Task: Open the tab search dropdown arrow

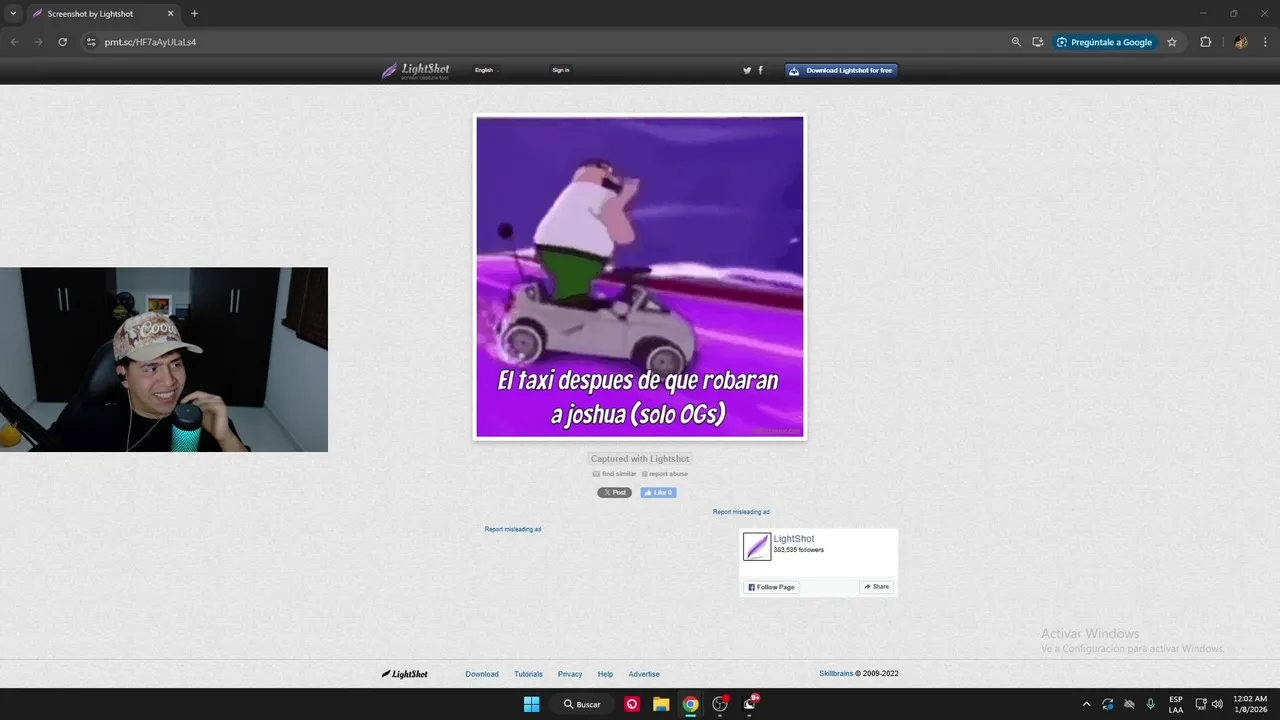Action: coord(12,14)
